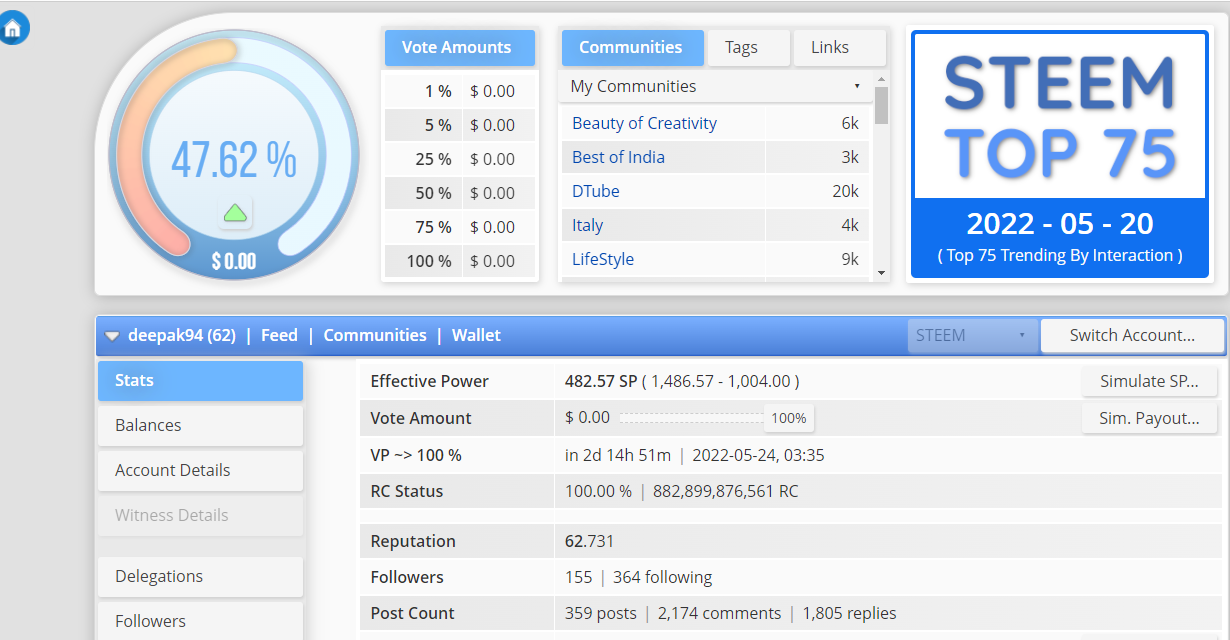
Task: Select the 100 % vote amount row
Action: [x=460, y=261]
